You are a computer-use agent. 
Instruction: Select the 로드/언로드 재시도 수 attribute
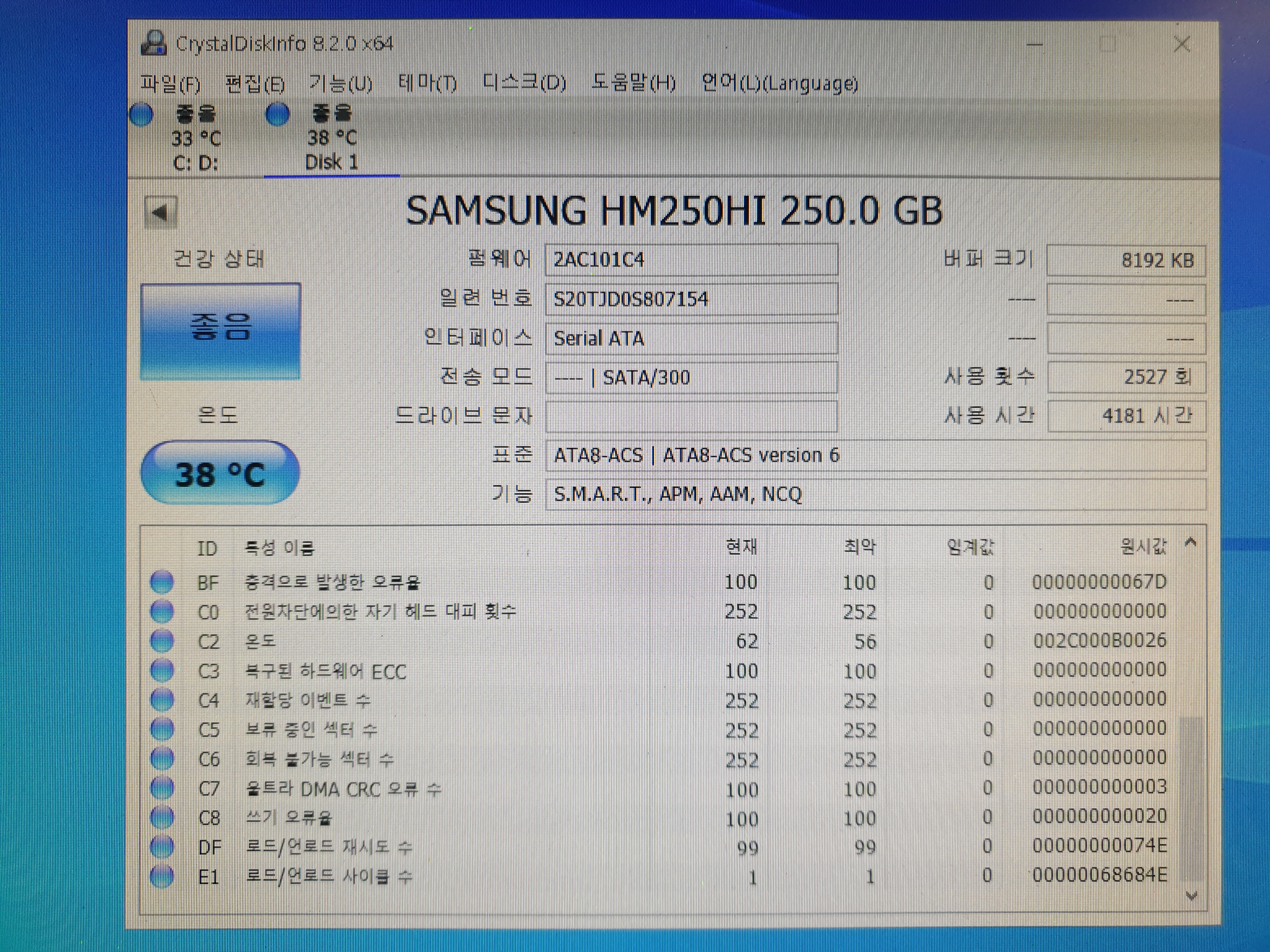pos(329,847)
